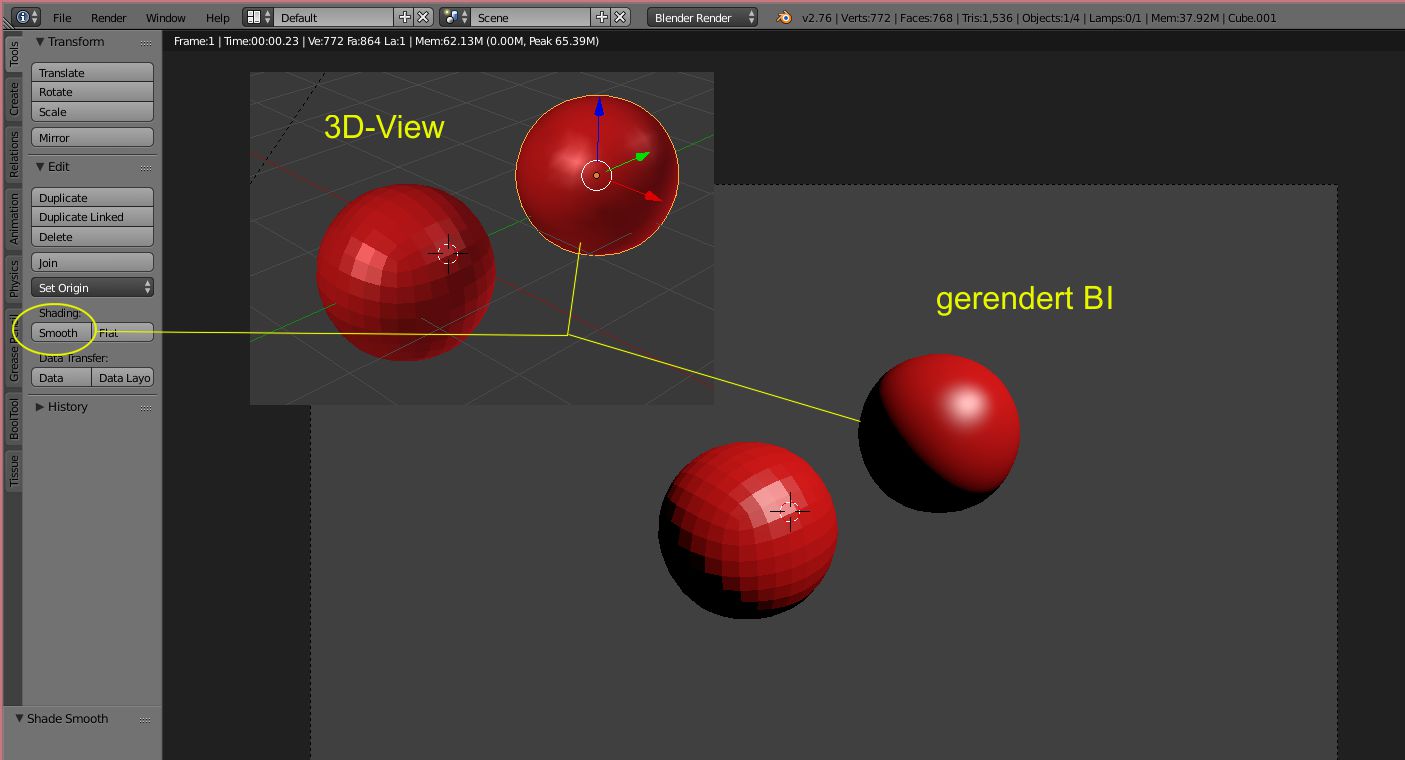Screen dimensions: 1405x760
Task: Collapse the Transform panel
Action: (x=40, y=42)
